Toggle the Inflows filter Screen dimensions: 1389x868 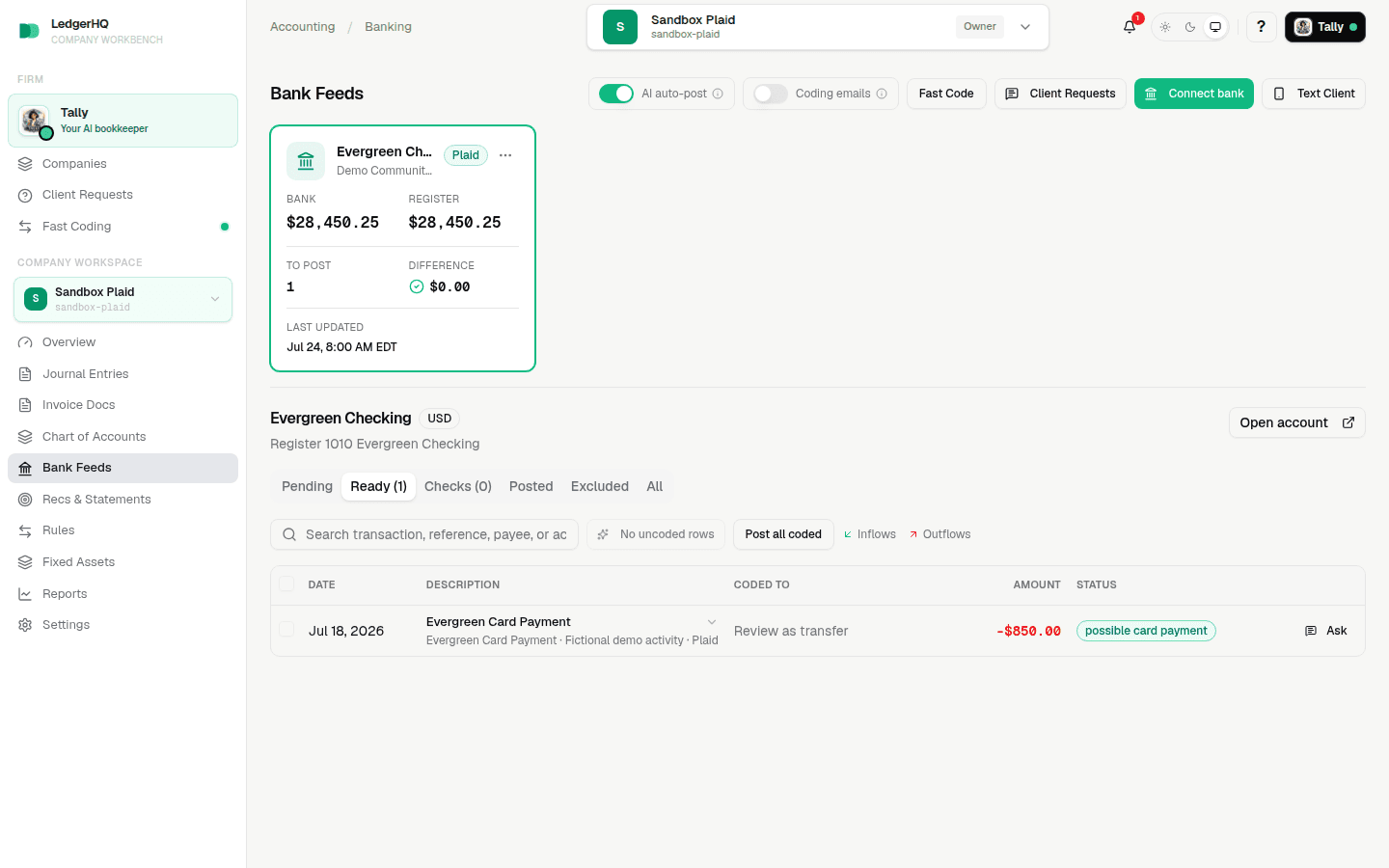pos(870,534)
